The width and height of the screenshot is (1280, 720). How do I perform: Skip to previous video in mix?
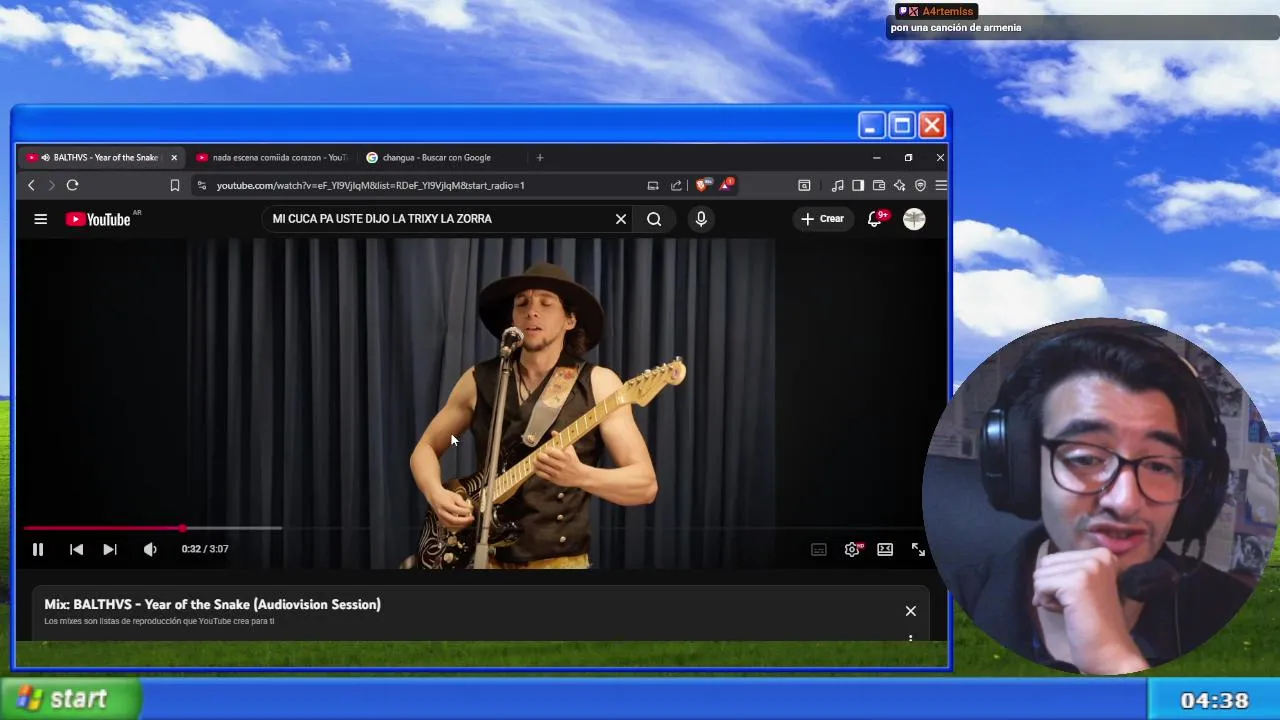pos(76,549)
